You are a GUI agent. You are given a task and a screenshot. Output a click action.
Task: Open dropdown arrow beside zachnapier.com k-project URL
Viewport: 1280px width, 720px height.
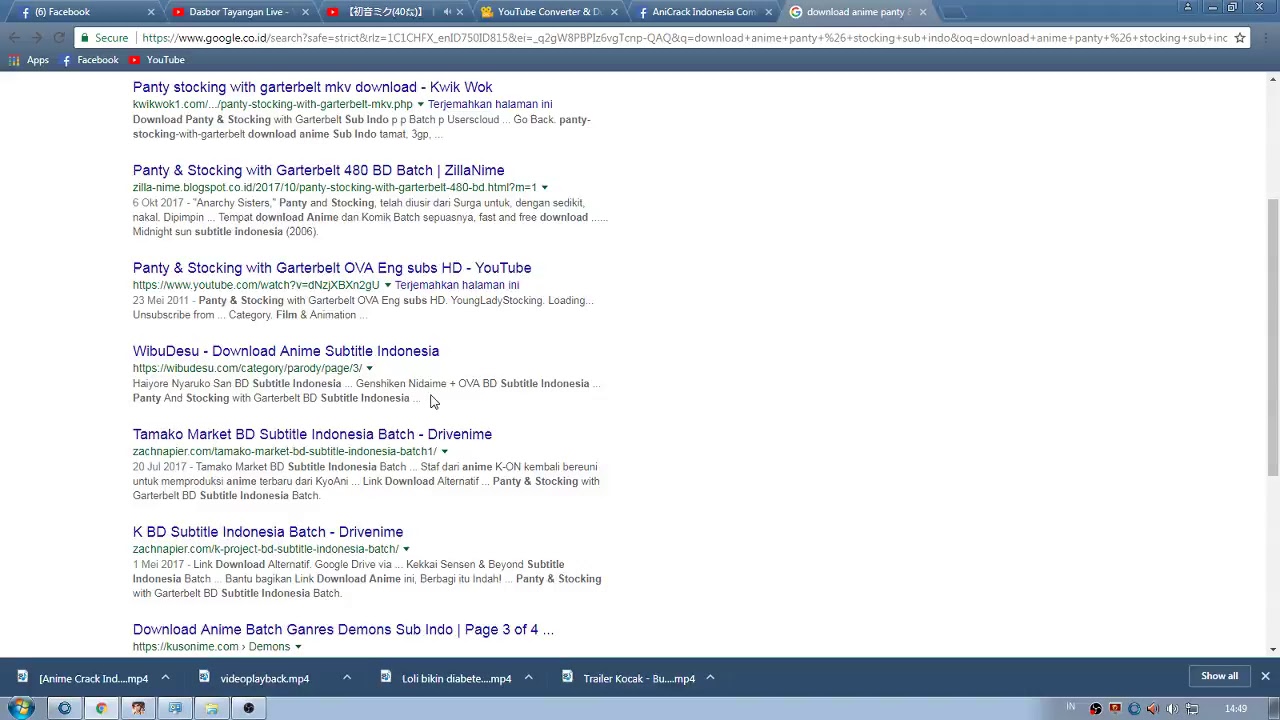coord(406,550)
